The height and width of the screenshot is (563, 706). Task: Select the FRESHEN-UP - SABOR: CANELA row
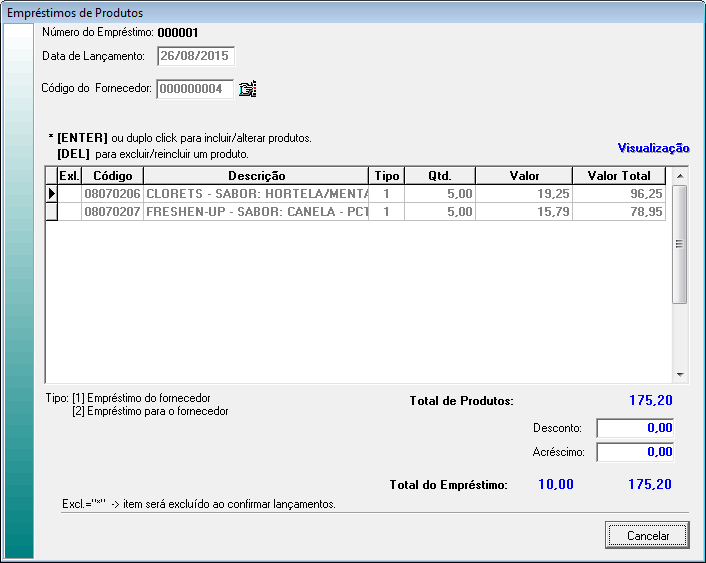pyautogui.click(x=256, y=212)
